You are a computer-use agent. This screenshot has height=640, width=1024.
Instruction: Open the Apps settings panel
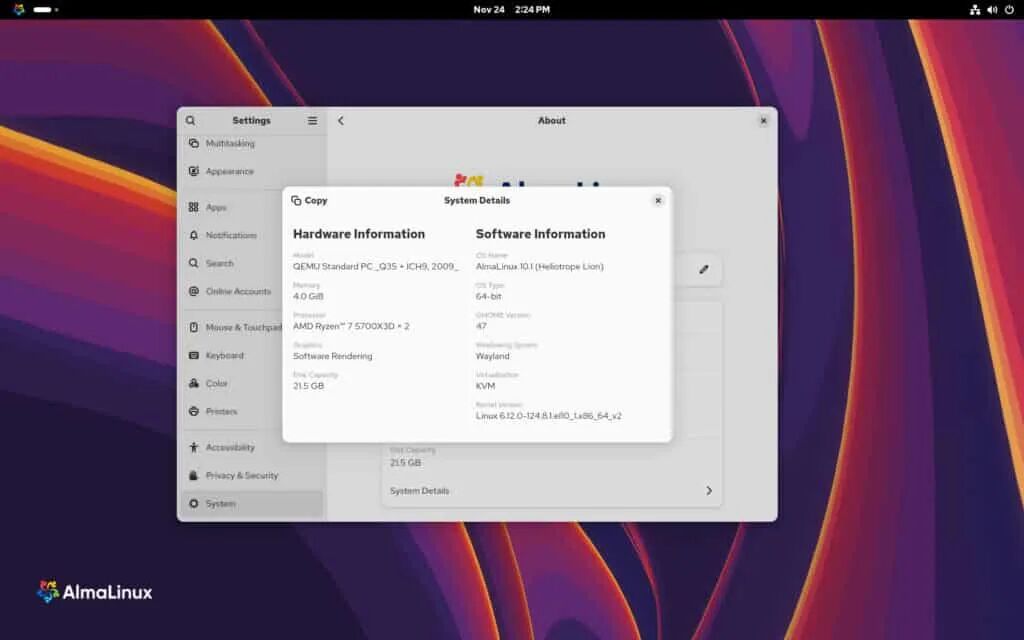(x=214, y=207)
